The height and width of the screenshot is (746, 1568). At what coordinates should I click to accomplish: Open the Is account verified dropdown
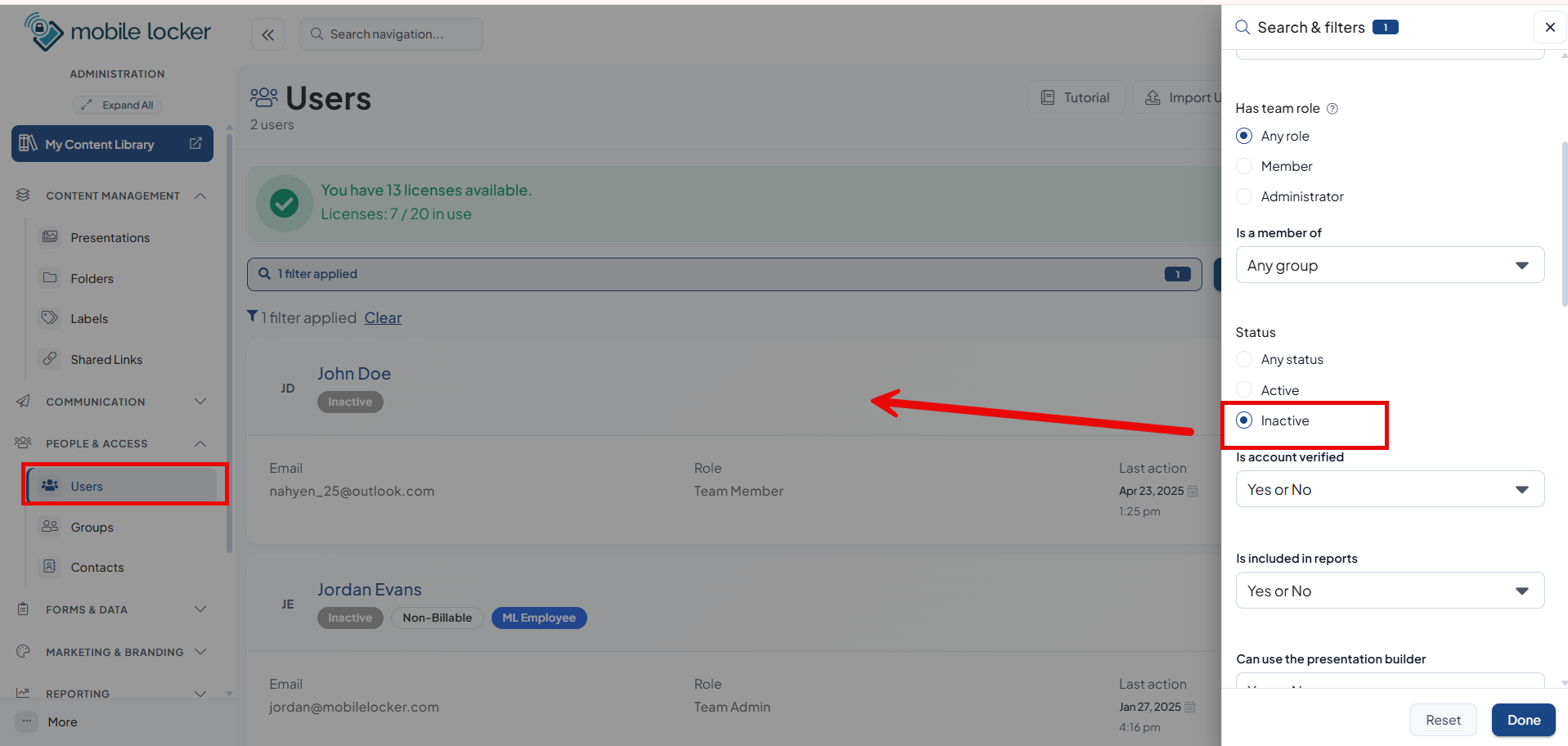1390,489
